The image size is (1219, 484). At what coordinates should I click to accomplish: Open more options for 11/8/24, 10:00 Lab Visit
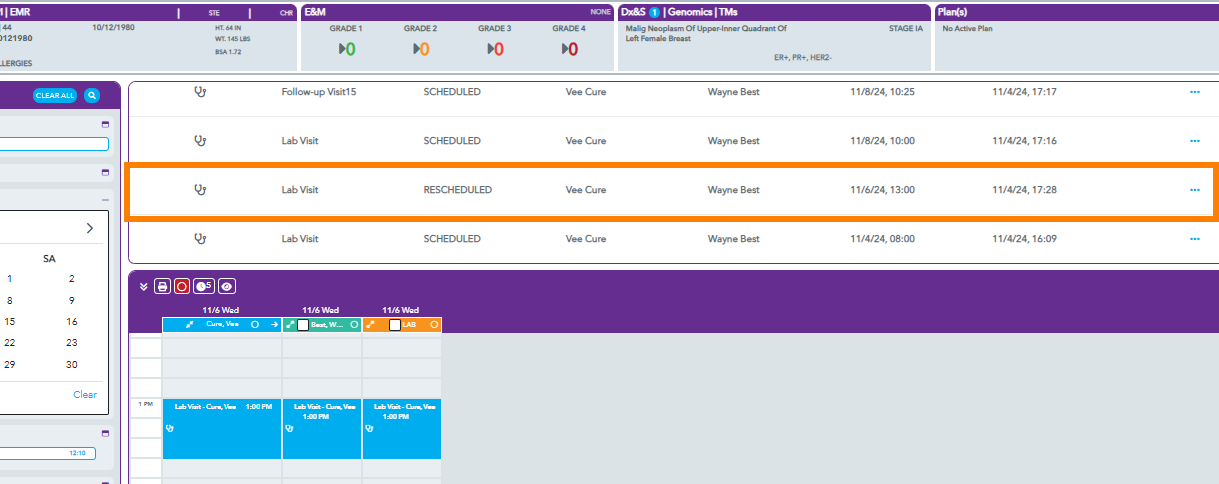tap(1194, 141)
